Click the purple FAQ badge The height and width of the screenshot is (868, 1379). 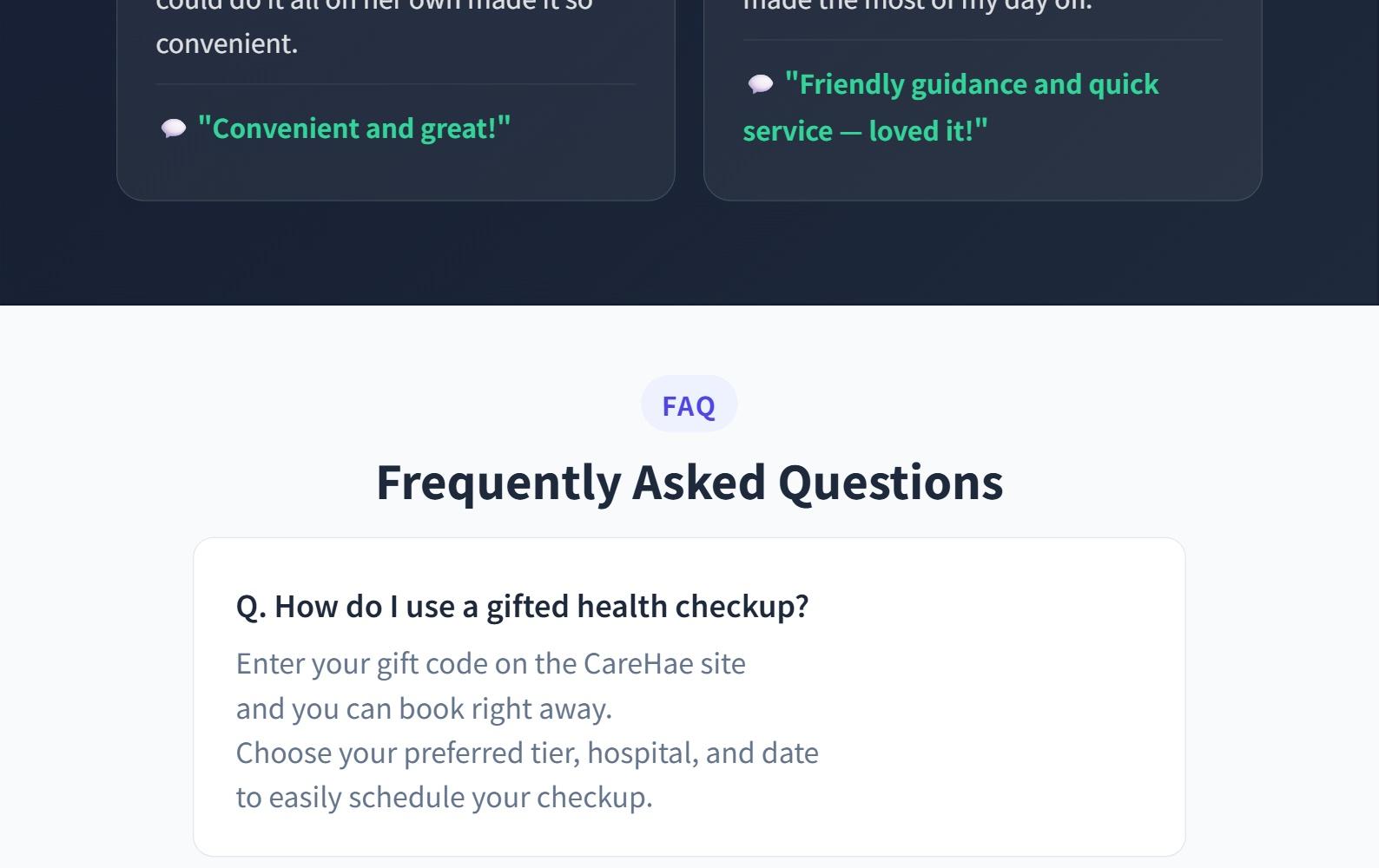[x=689, y=404]
